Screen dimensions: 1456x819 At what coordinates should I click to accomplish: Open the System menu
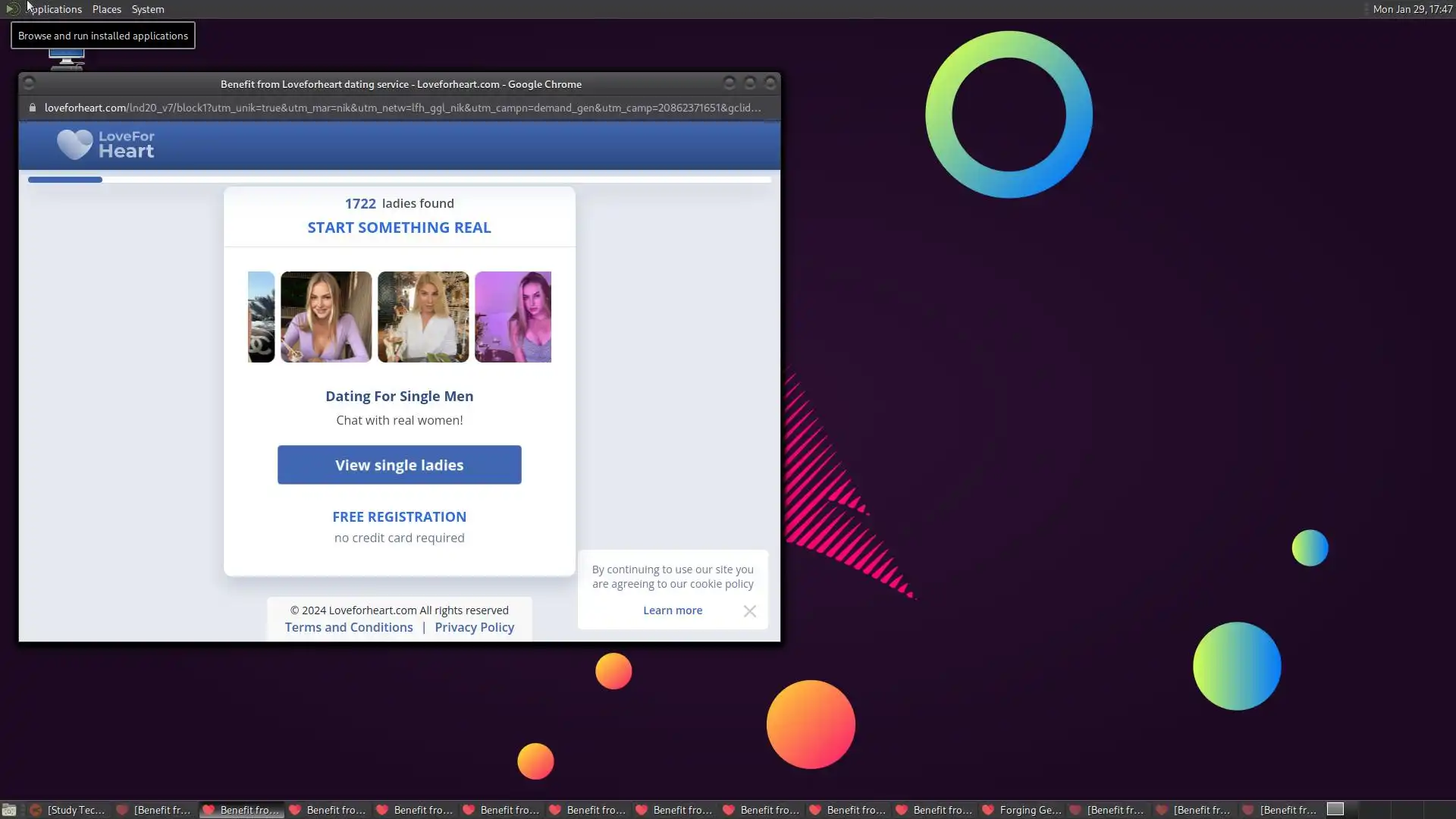(147, 9)
